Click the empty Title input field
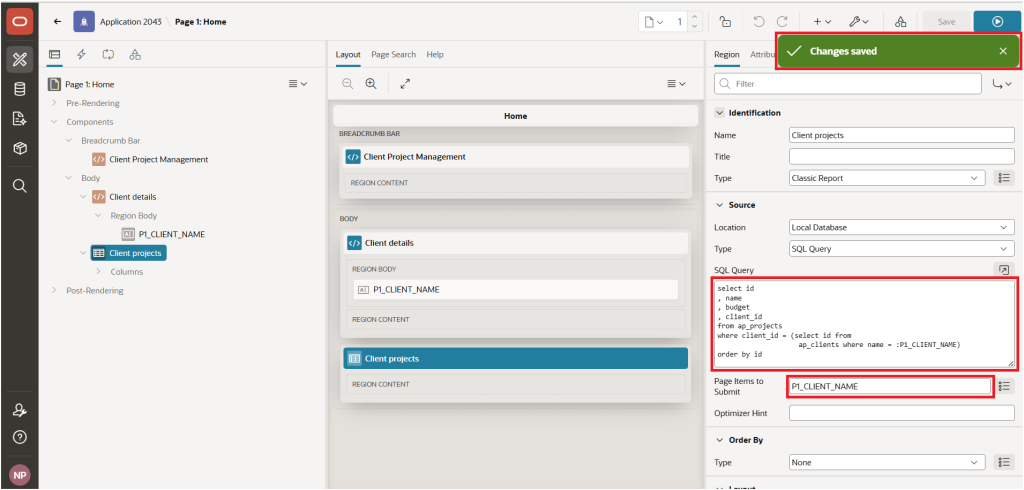This screenshot has width=1024, height=490. [901, 157]
